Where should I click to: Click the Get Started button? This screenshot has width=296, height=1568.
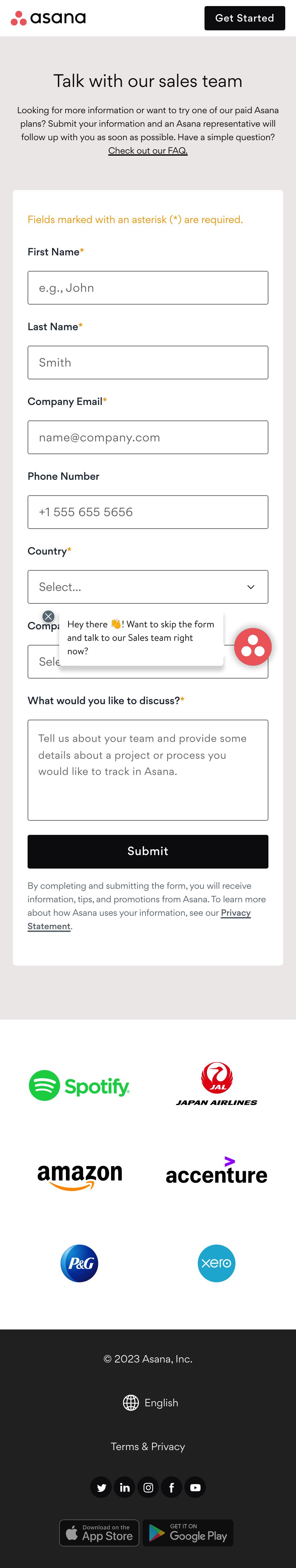(244, 18)
